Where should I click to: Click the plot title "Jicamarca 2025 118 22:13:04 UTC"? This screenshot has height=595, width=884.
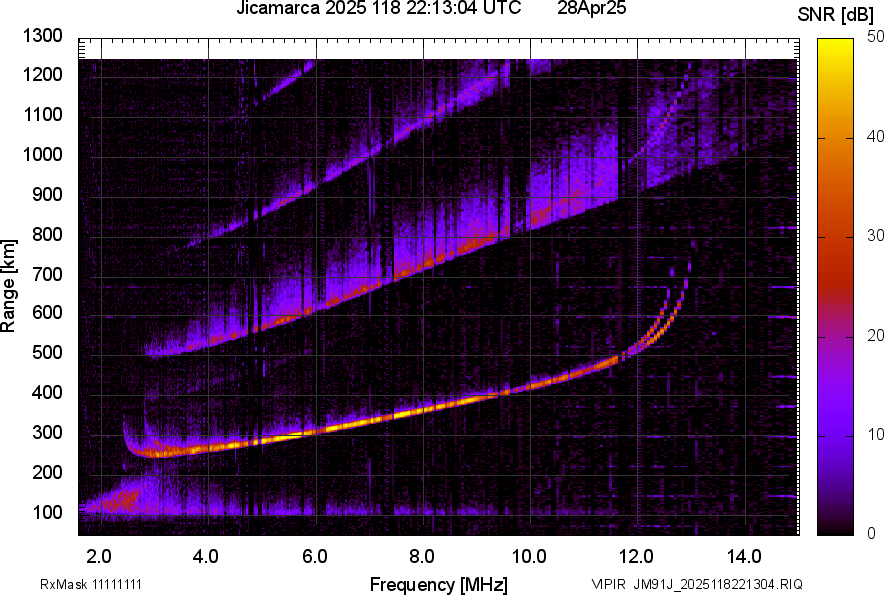(378, 8)
